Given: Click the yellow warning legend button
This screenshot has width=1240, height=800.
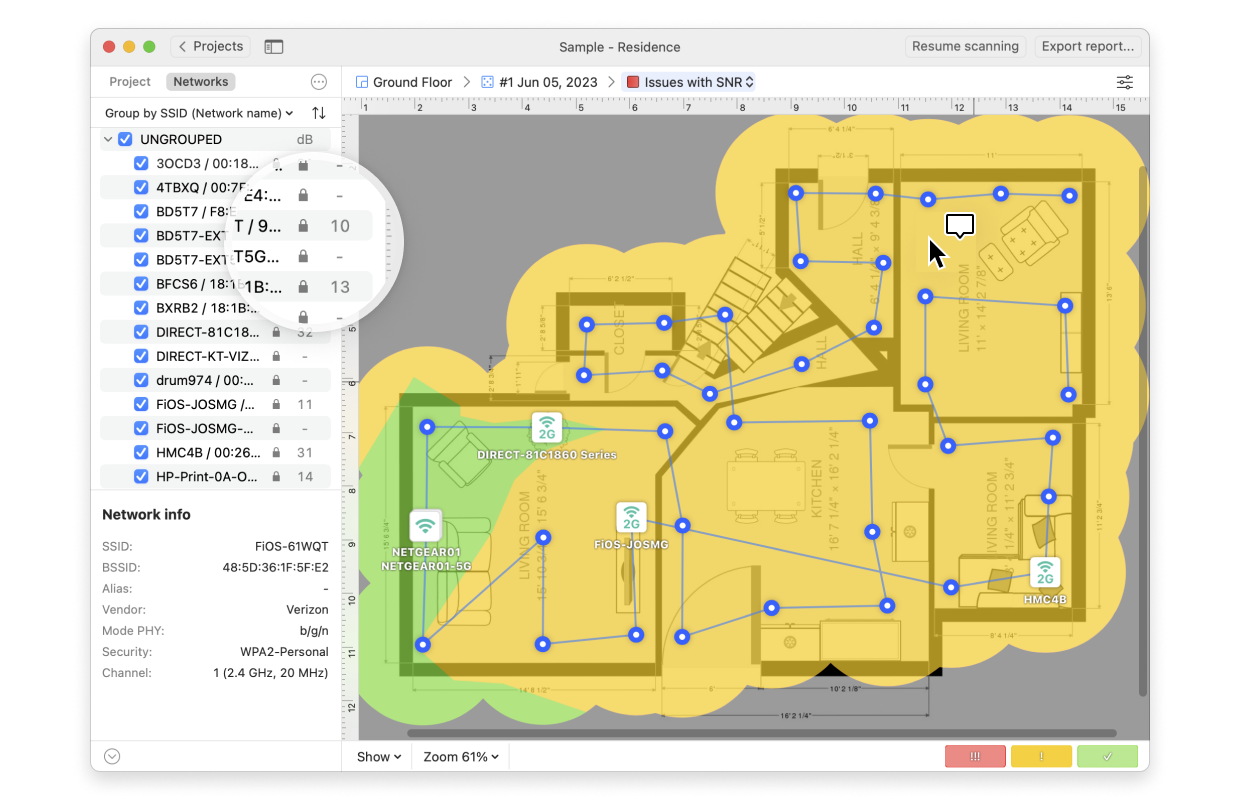Looking at the screenshot, I should tap(1041, 757).
